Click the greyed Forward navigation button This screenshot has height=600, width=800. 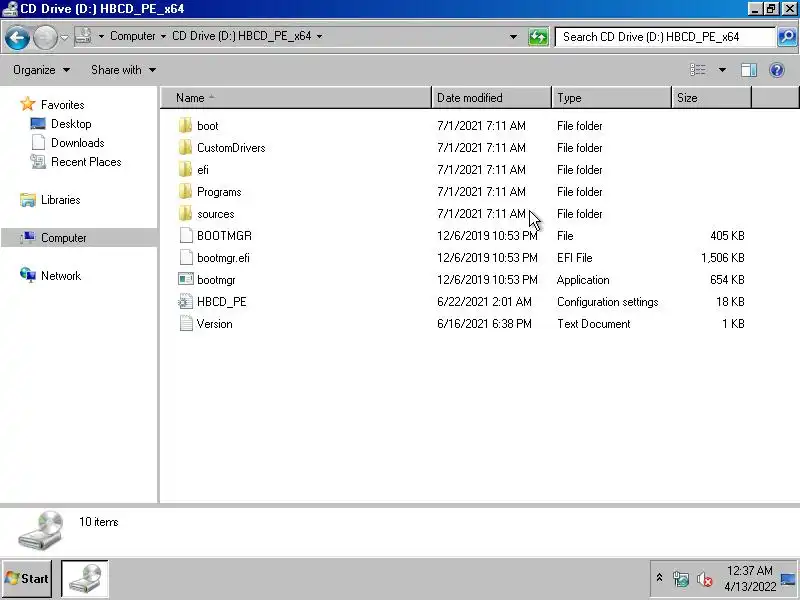pyautogui.click(x=45, y=37)
